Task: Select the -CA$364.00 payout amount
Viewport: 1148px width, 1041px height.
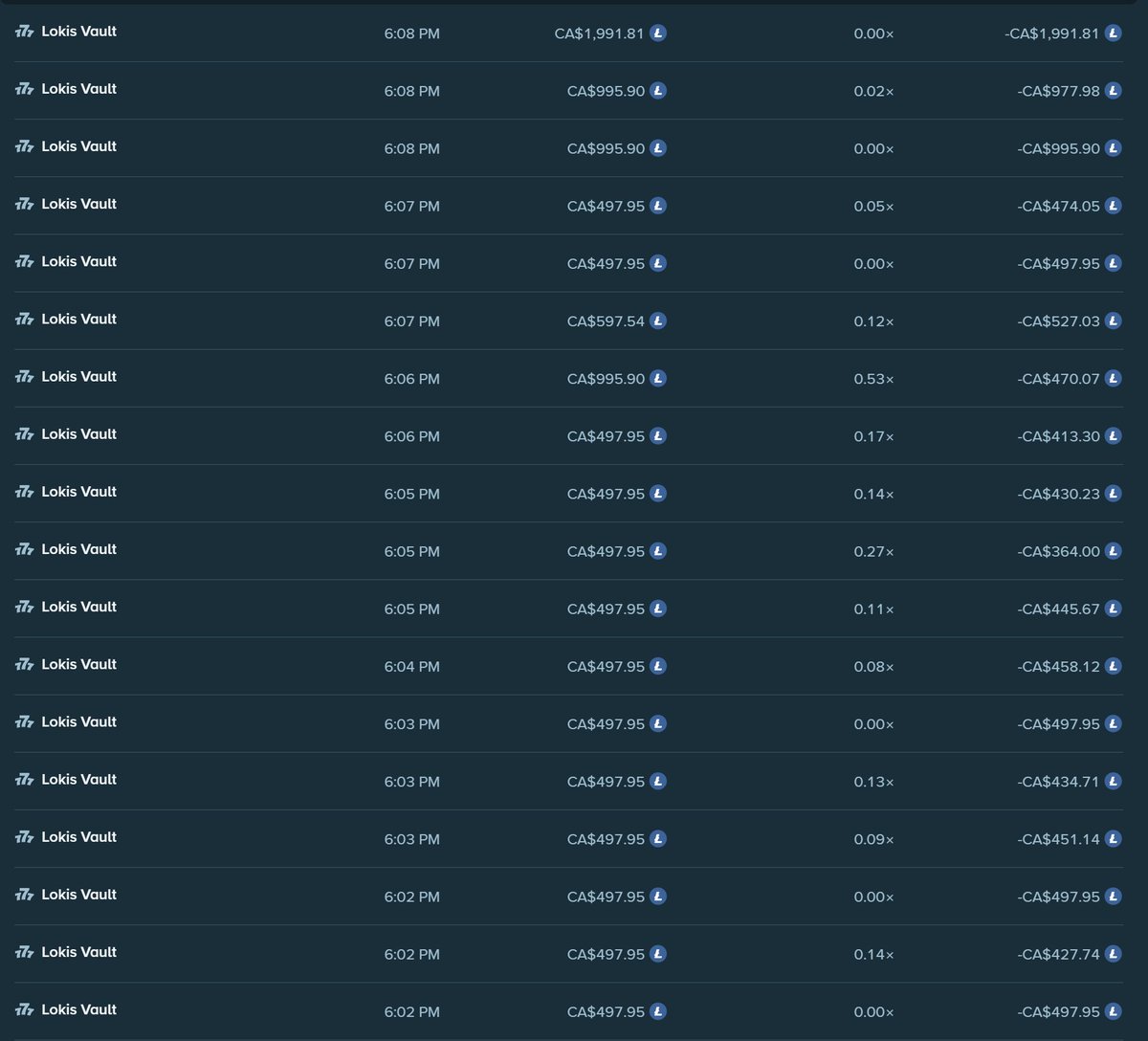Action: click(x=1058, y=551)
